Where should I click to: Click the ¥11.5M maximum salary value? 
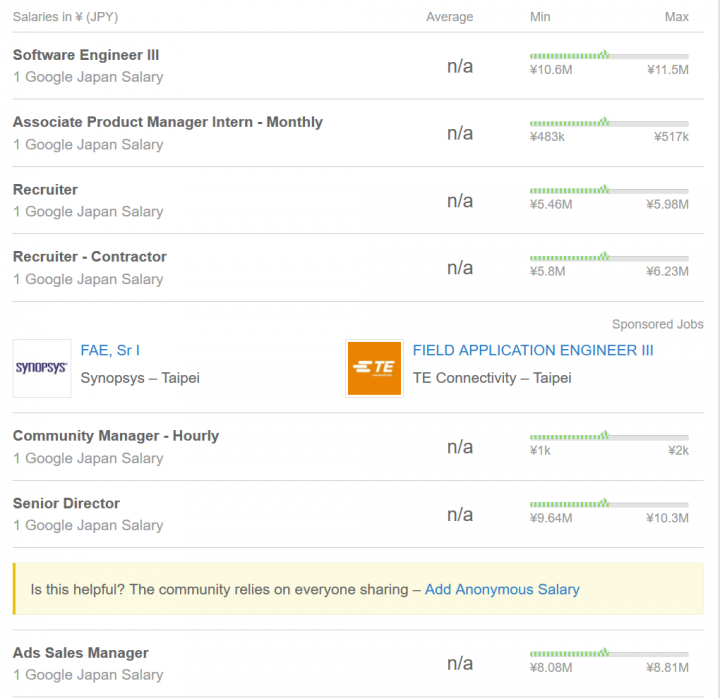pos(668,70)
